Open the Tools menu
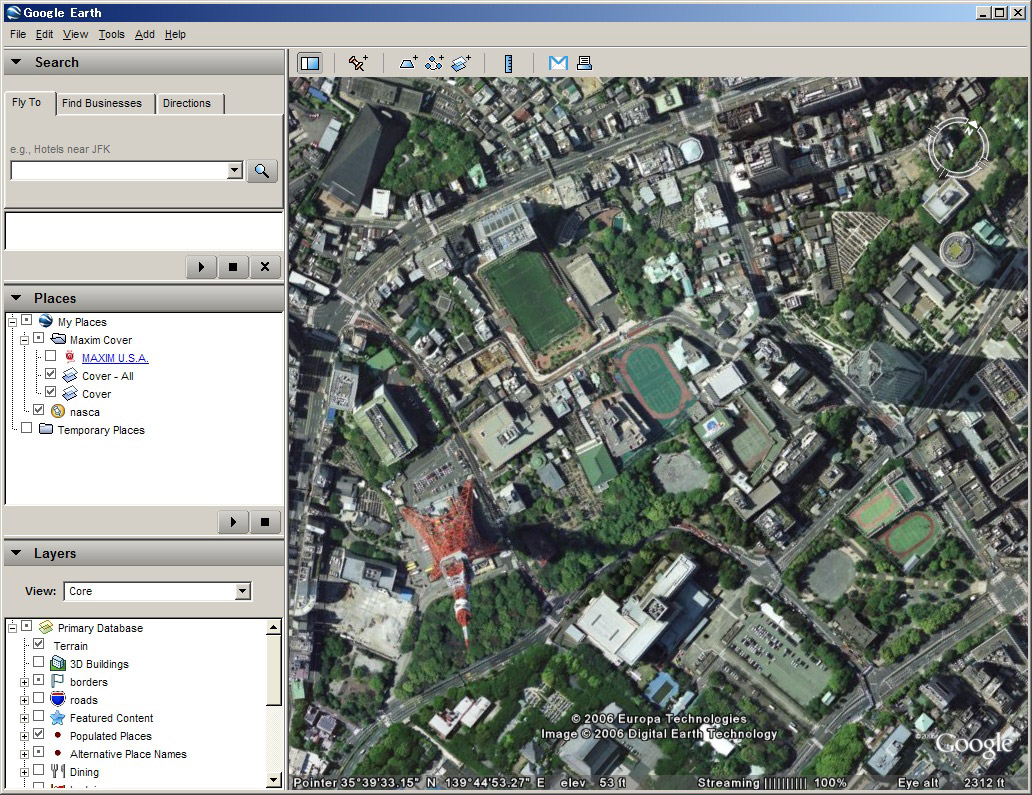This screenshot has width=1032, height=795. 111,34
